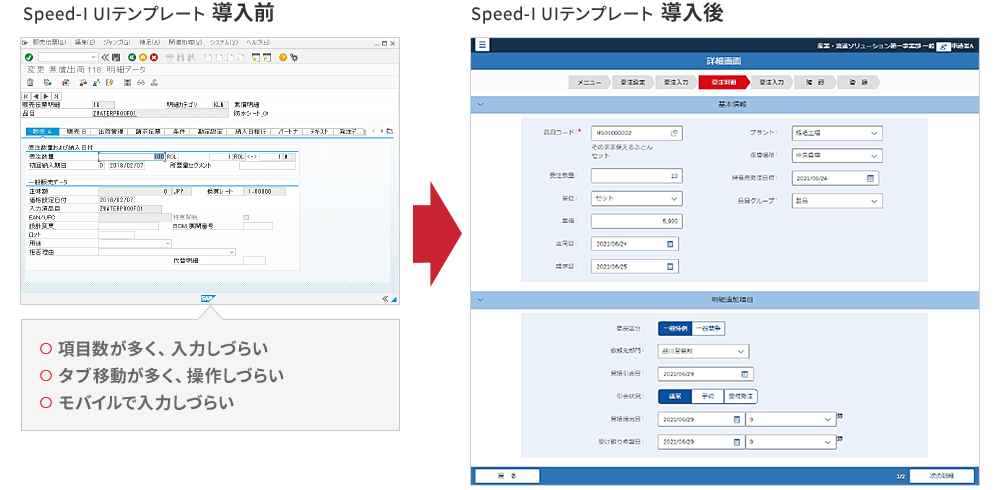The width and height of the screenshot is (1000, 490).
Task: Click the 次の明細 button in footer
Action: [941, 476]
